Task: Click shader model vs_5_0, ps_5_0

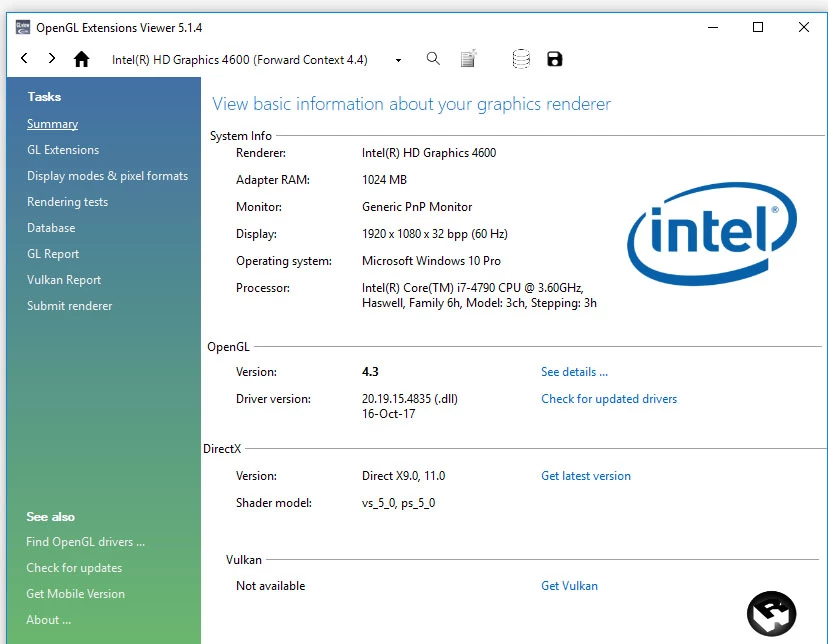Action: (398, 503)
